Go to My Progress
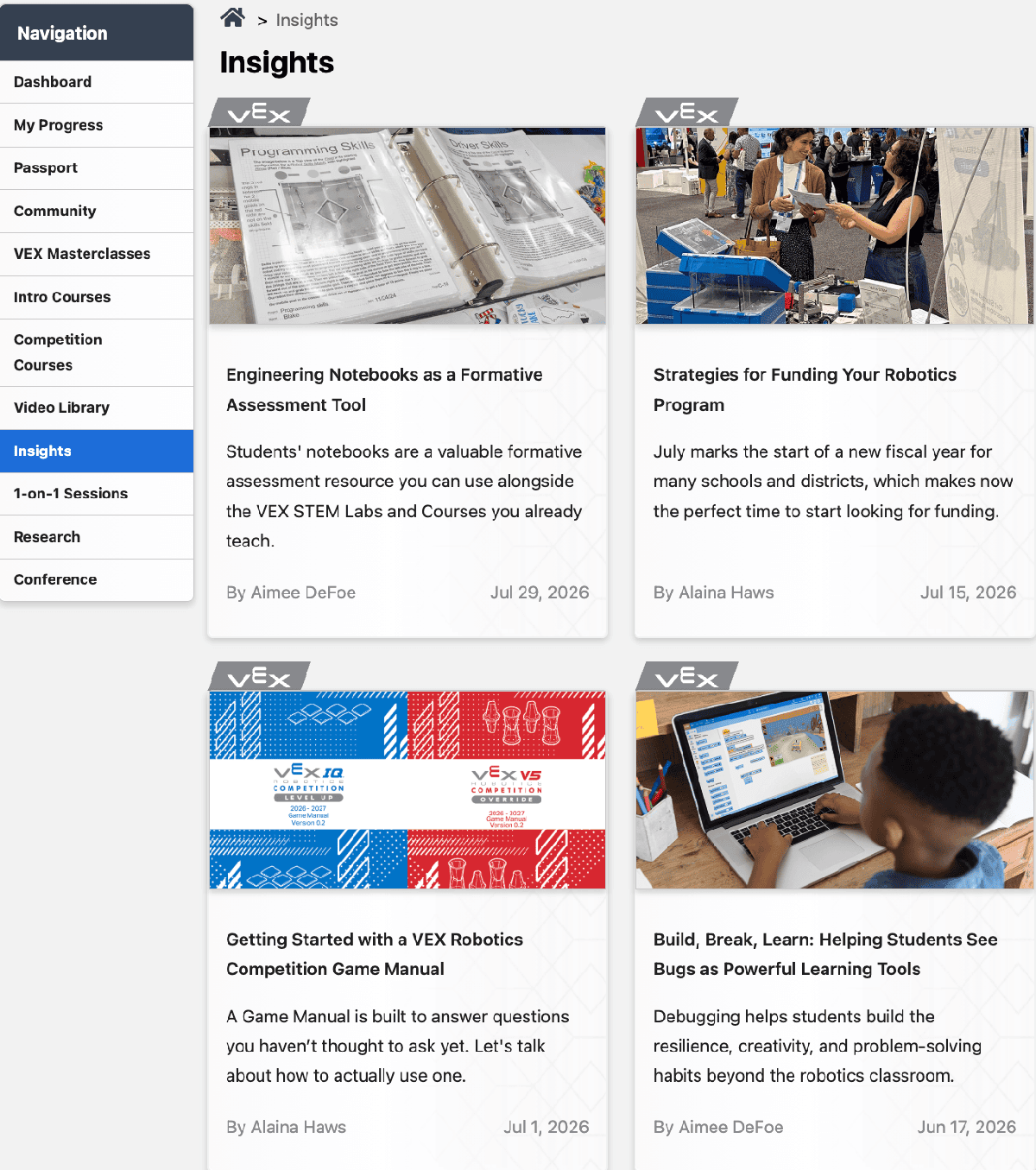Screen dimensions: 1036x1170 pyautogui.click(x=97, y=125)
